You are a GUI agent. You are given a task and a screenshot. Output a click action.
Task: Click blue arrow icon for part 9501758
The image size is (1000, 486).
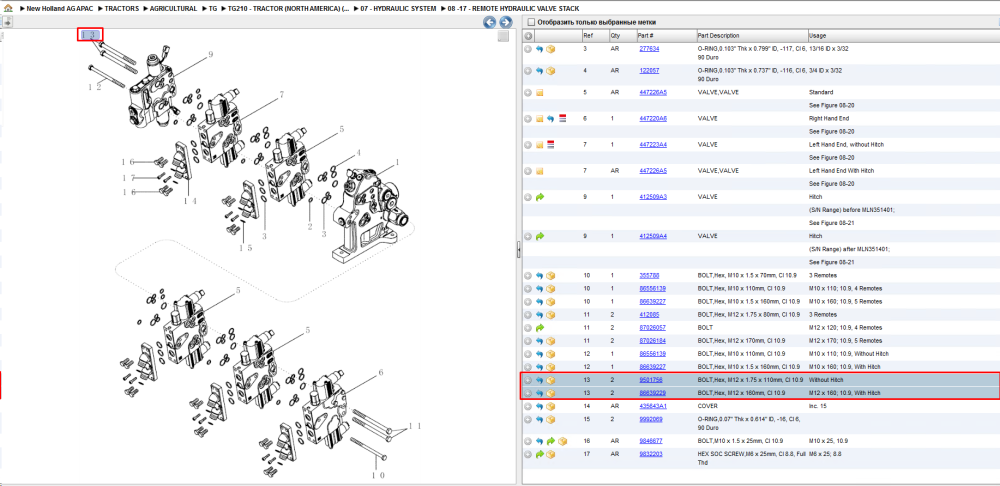click(540, 380)
